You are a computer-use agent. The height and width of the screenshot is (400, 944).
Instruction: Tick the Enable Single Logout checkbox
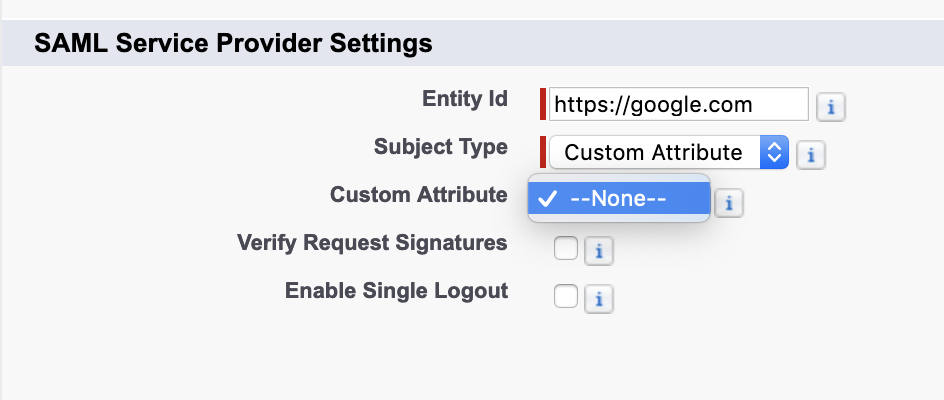(x=566, y=295)
